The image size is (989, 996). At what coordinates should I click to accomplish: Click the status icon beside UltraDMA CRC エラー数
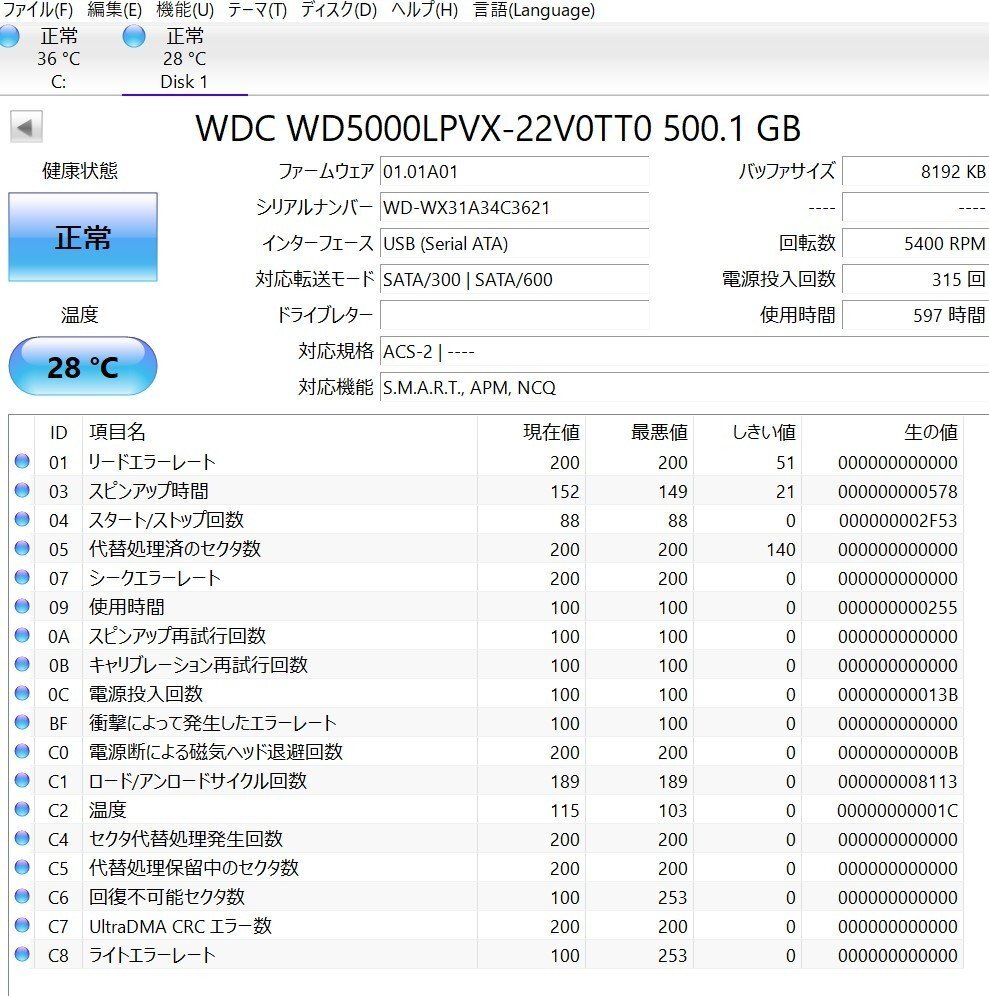click(22, 925)
